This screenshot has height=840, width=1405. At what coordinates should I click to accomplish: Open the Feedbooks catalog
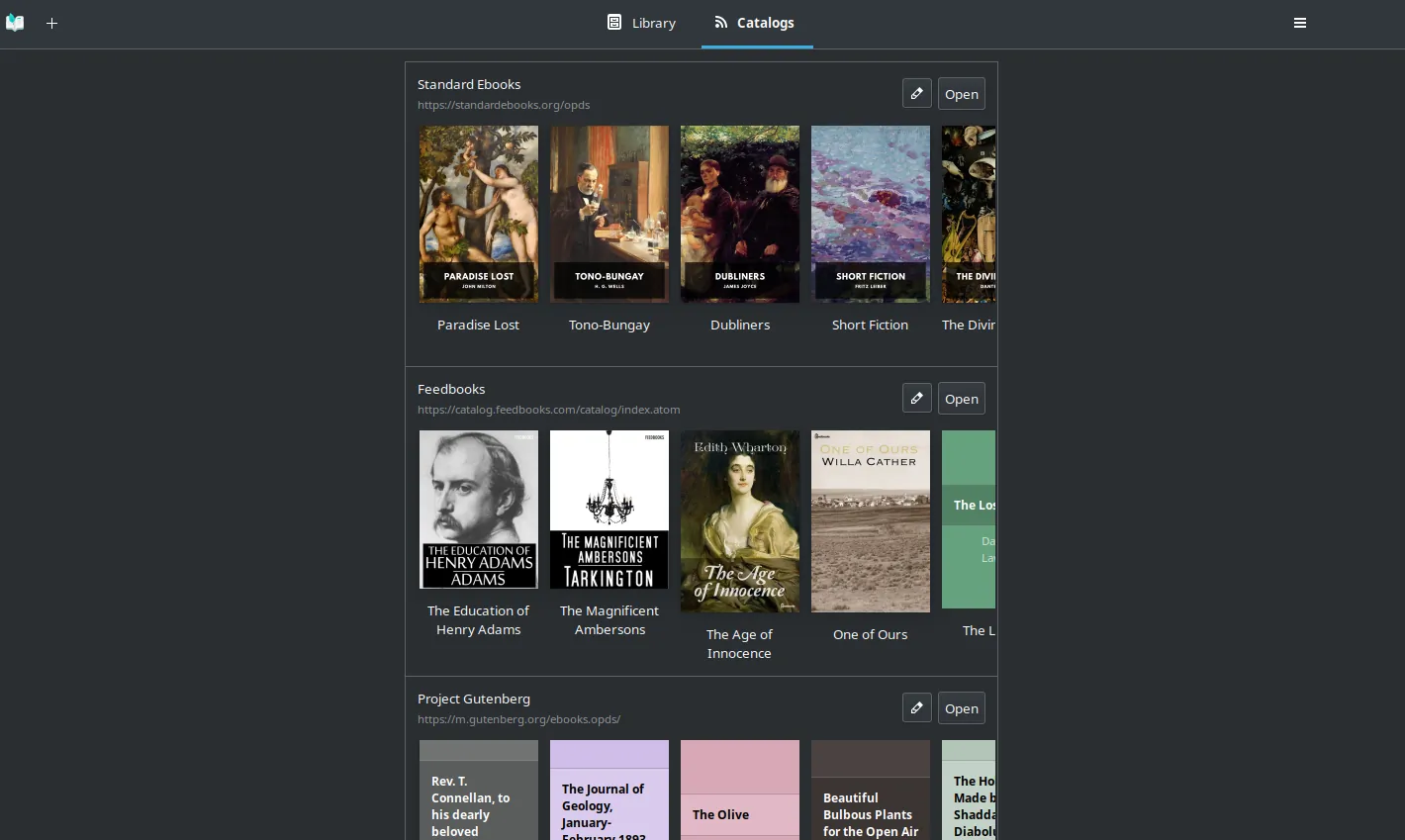pos(961,399)
